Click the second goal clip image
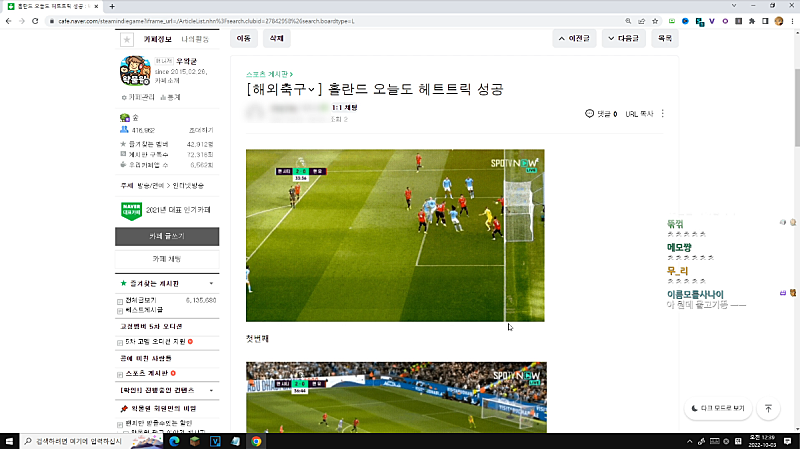The image size is (800, 449). [396, 397]
